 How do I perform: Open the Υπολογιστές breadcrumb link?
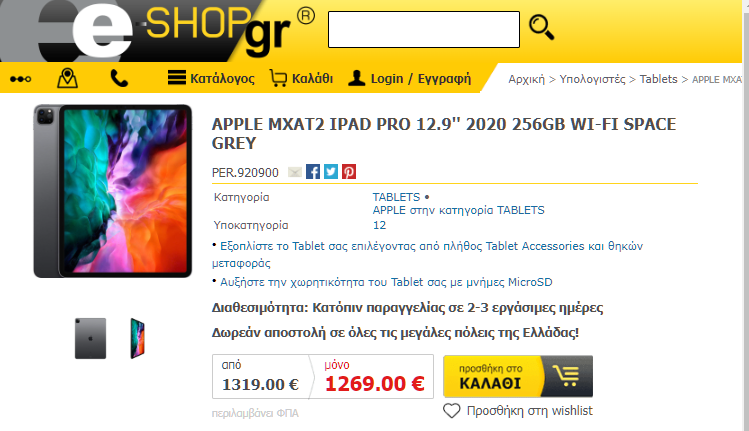pyautogui.click(x=592, y=79)
